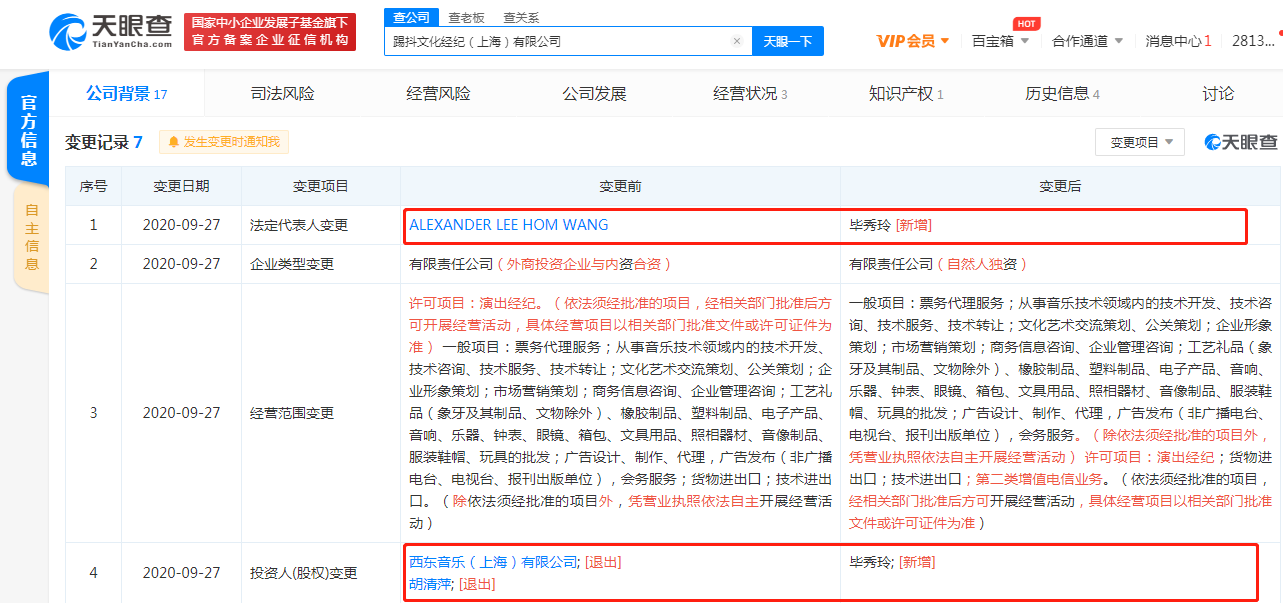Viewport: 1283px width, 603px height.
Task: Click the TianYanCha logo beside the 变更项目 dropdown
Action: tap(1240, 142)
